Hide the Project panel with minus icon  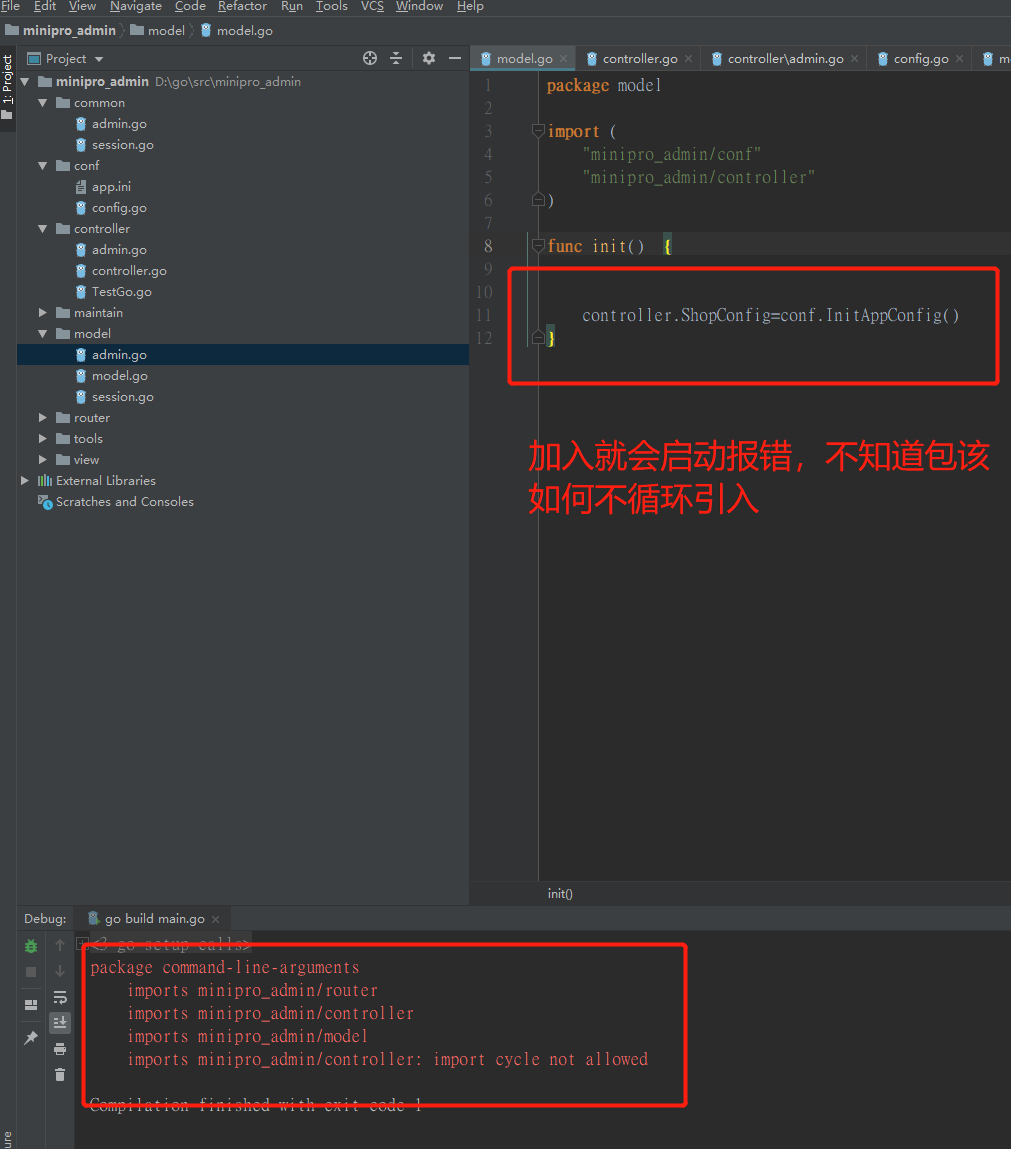coord(455,59)
